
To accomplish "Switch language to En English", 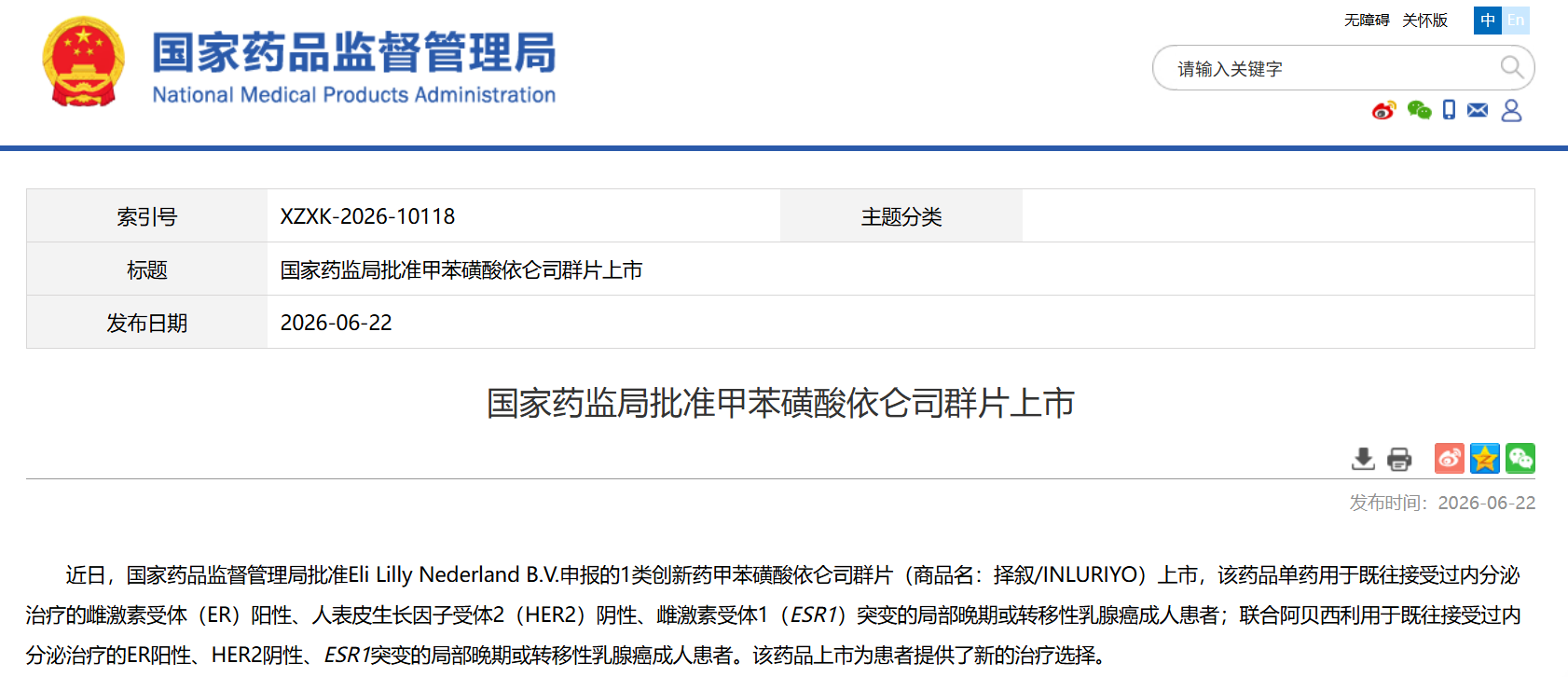I will [1516, 20].
